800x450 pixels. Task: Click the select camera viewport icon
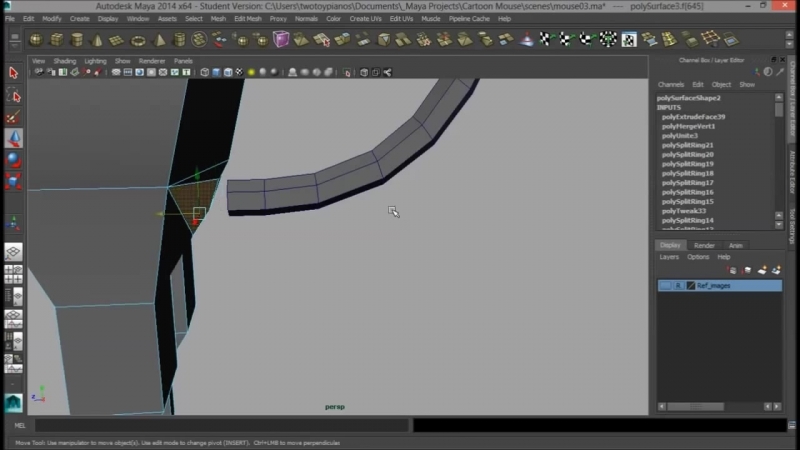click(39, 72)
